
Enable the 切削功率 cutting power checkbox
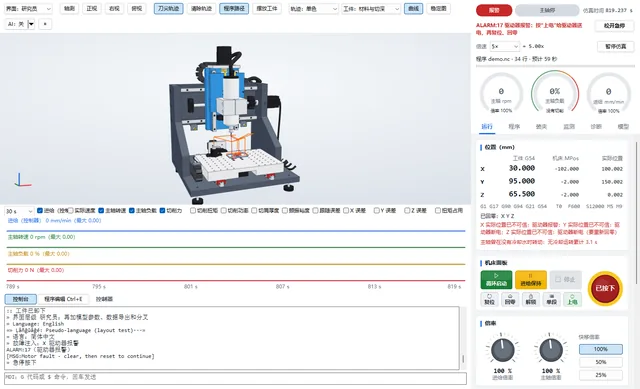(224, 211)
